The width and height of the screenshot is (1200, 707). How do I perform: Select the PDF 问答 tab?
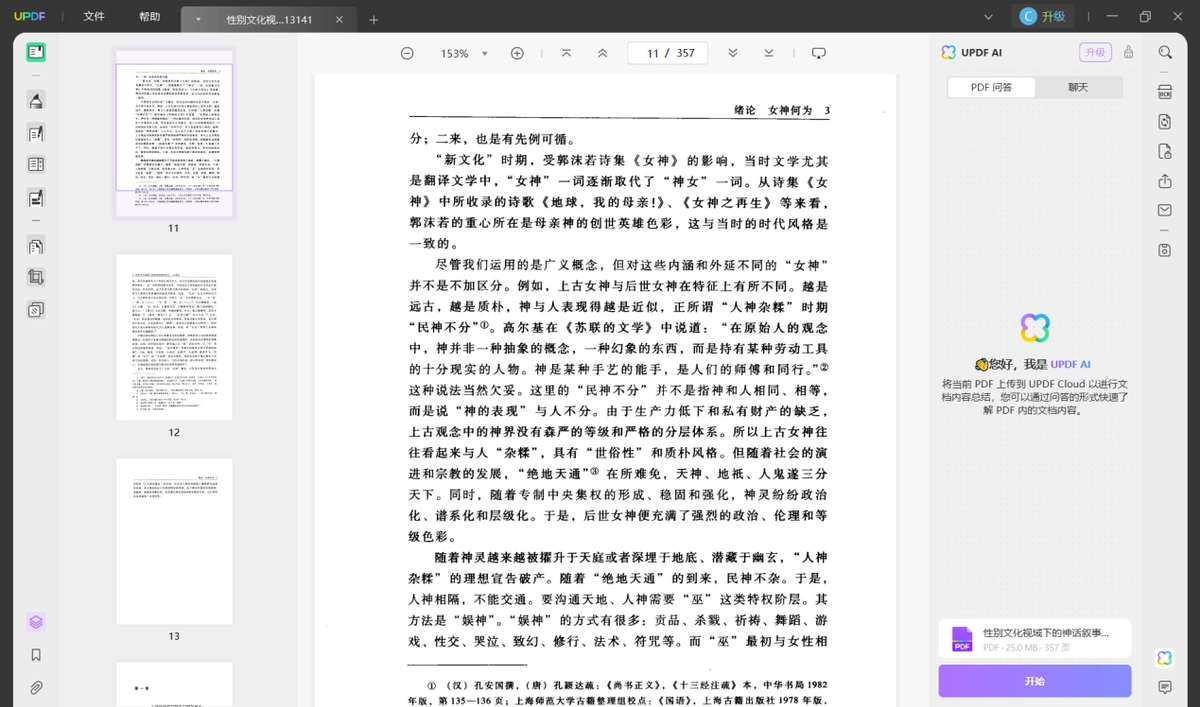click(x=992, y=87)
